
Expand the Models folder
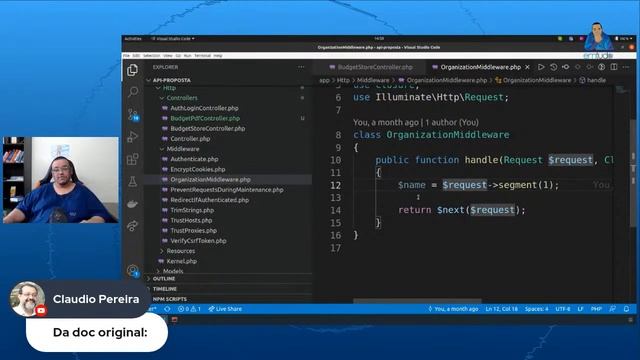click(173, 271)
